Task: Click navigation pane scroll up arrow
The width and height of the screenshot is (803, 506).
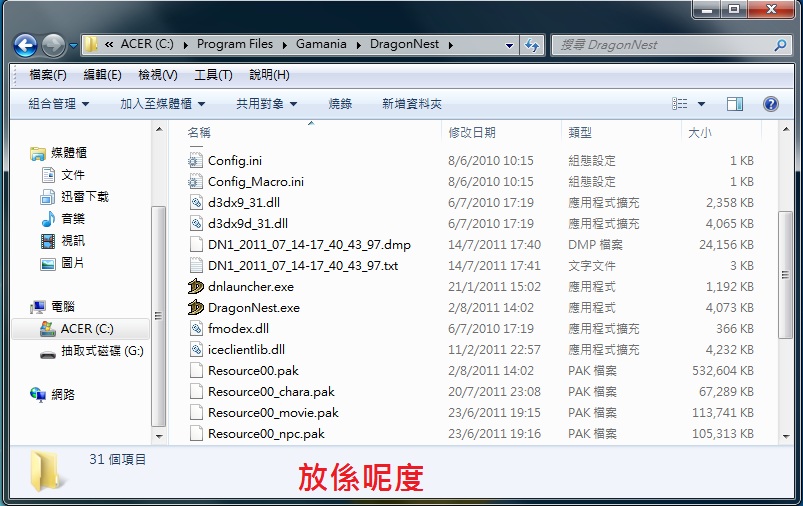Action: [x=159, y=129]
